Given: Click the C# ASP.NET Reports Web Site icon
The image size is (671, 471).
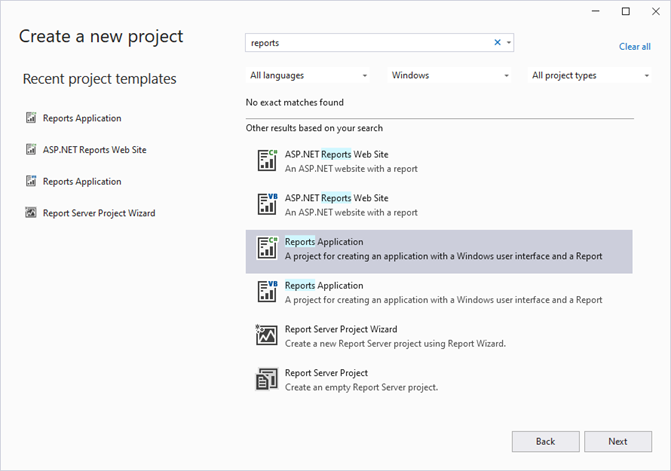Looking at the screenshot, I should 267,160.
